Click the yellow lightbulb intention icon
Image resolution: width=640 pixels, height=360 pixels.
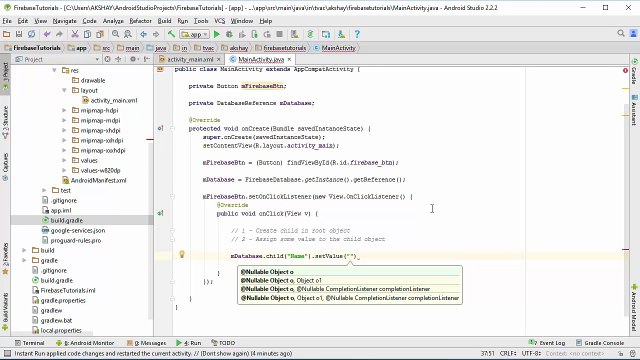point(182,255)
